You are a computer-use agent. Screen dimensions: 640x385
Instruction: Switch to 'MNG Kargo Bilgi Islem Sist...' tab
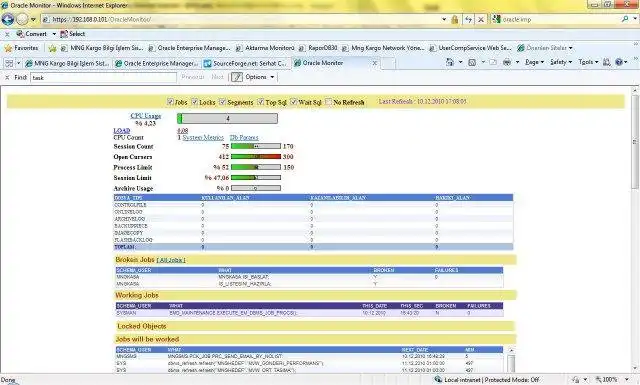pos(68,63)
